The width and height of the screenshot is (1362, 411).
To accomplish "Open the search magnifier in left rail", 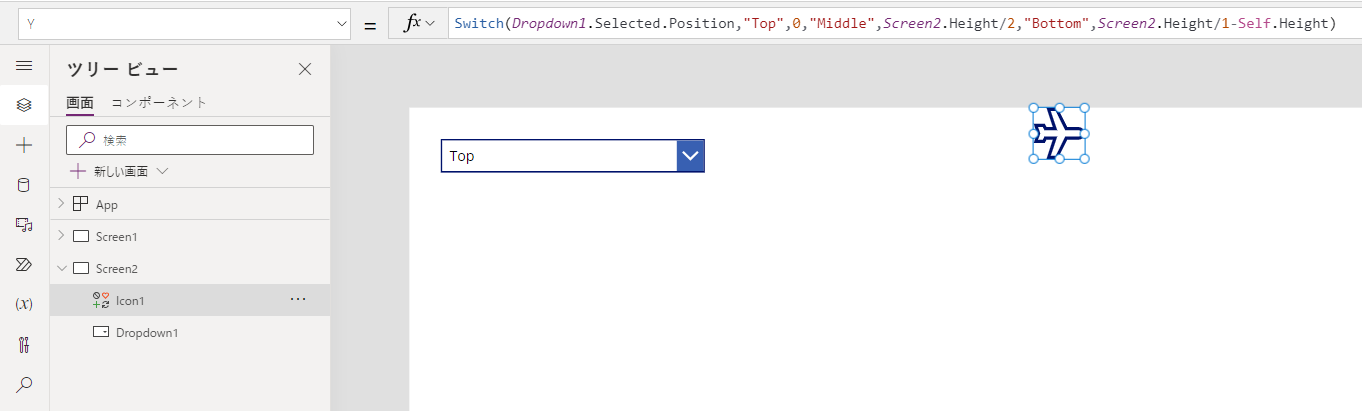I will [24, 384].
